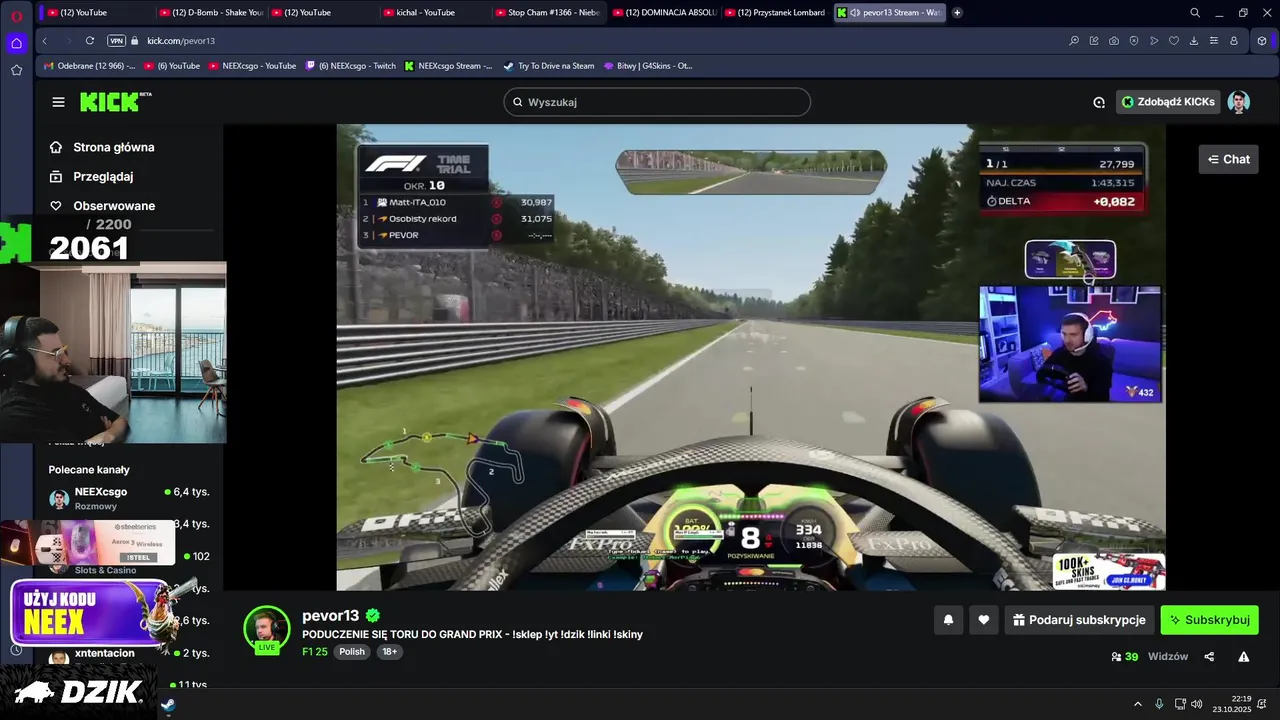Add page to bookmarks with heart icon

[x=1174, y=41]
